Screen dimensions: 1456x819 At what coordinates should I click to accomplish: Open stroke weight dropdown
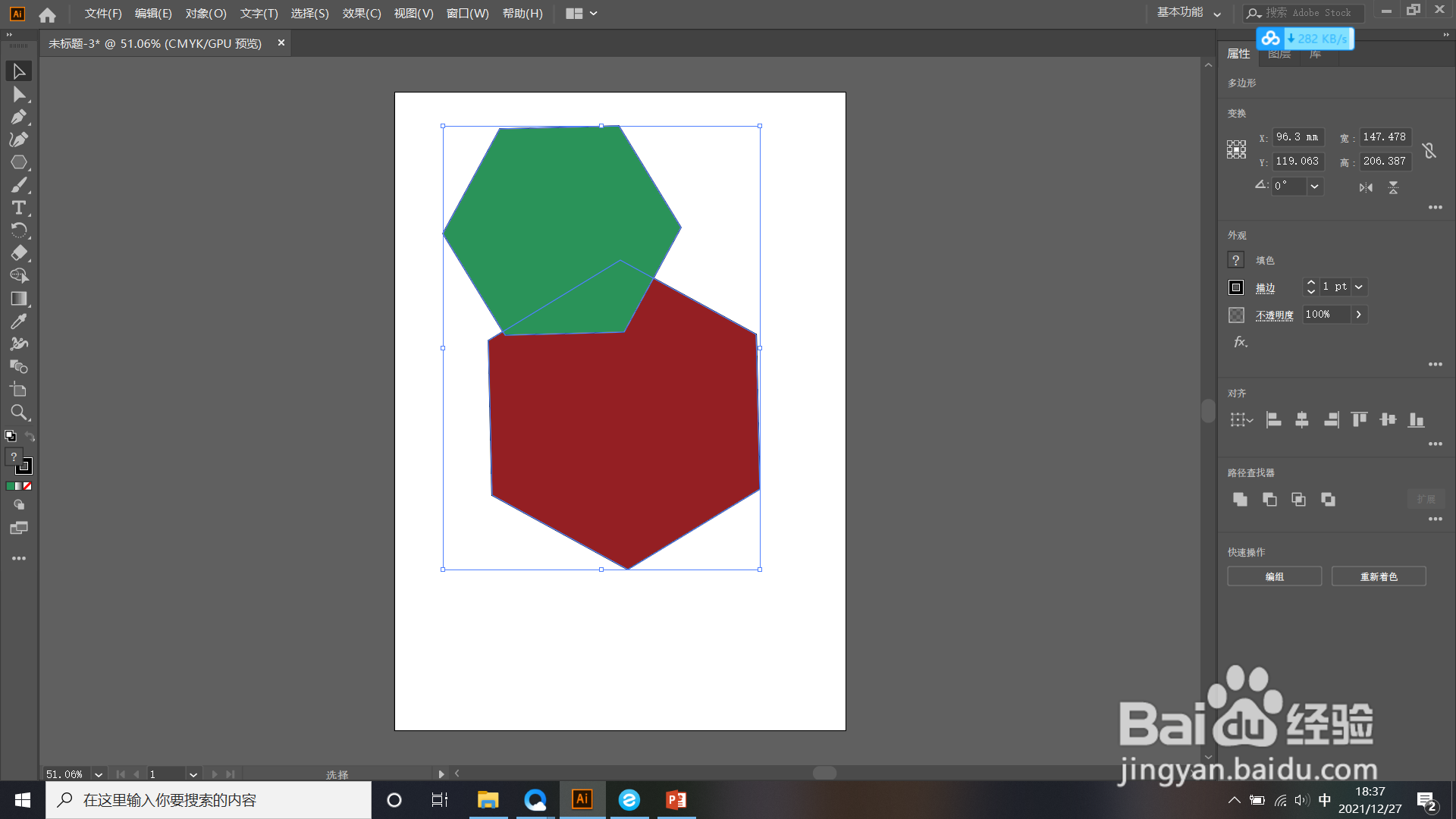[x=1359, y=287]
